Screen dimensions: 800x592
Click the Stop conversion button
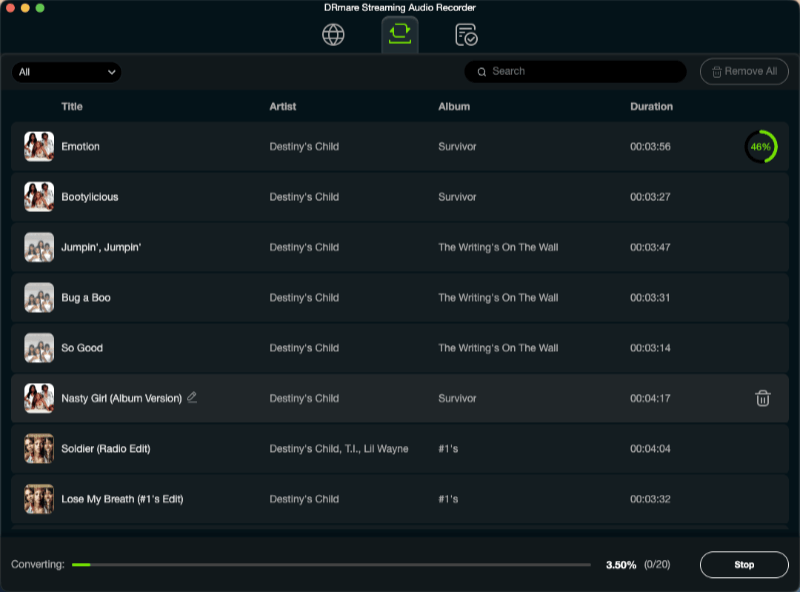click(744, 564)
